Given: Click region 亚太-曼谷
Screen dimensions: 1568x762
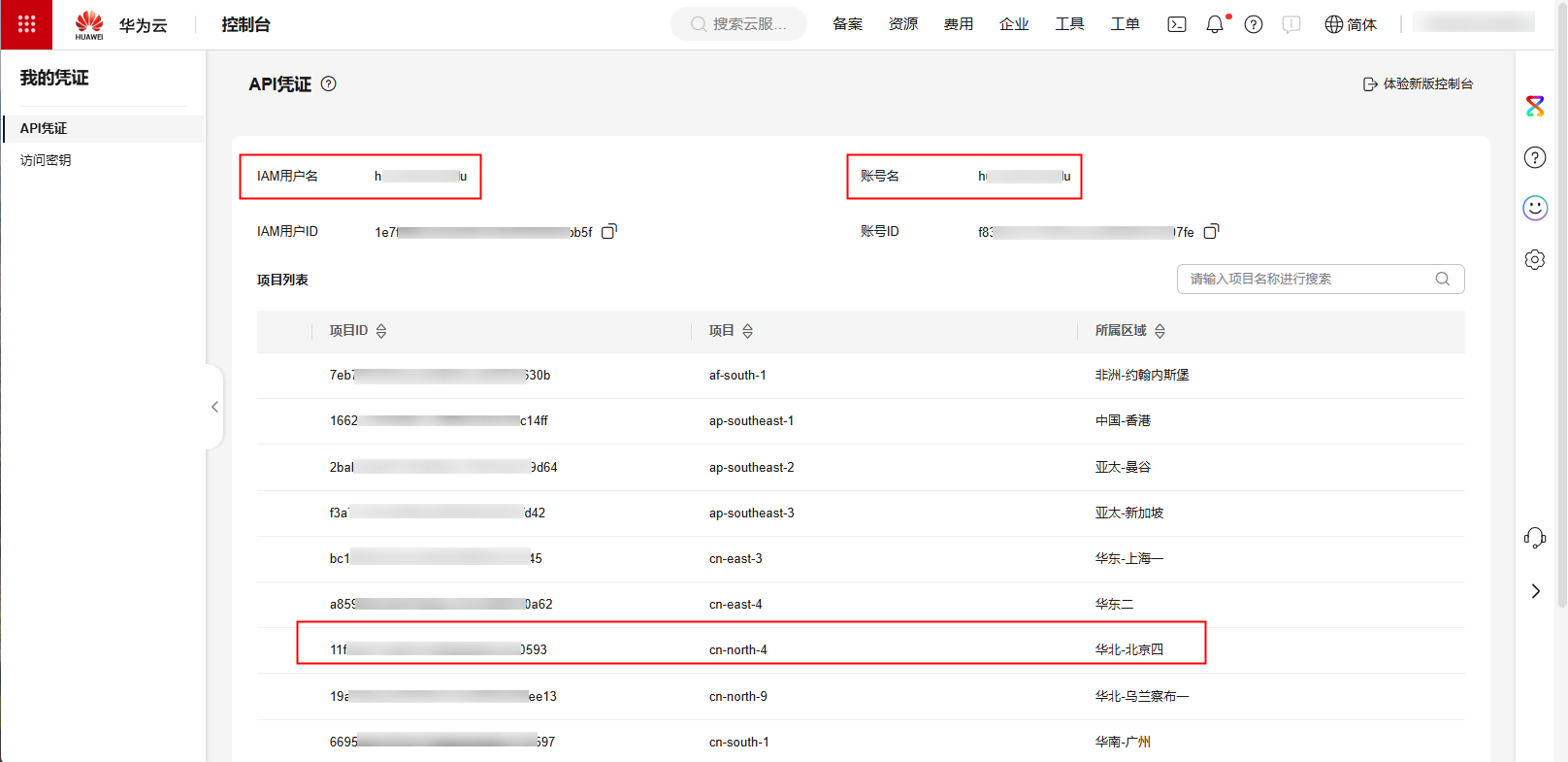Looking at the screenshot, I should (x=1123, y=468).
